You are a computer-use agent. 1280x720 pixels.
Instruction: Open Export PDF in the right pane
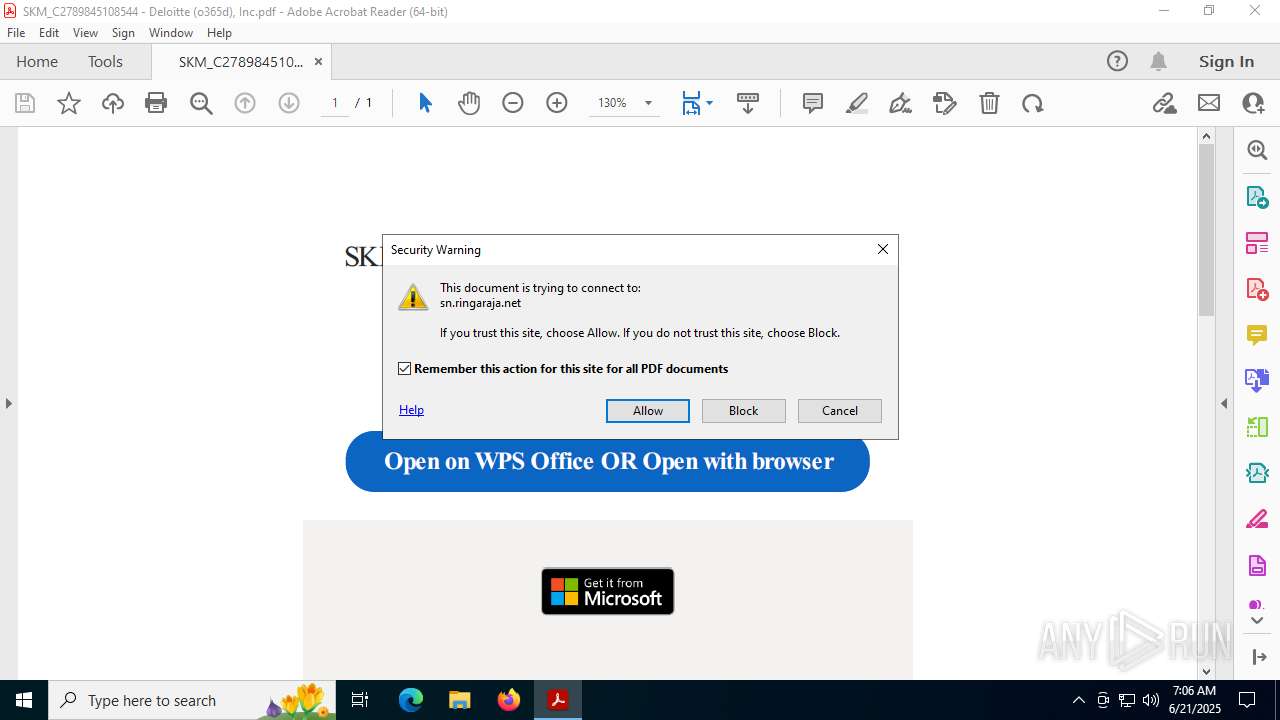coord(1257,197)
